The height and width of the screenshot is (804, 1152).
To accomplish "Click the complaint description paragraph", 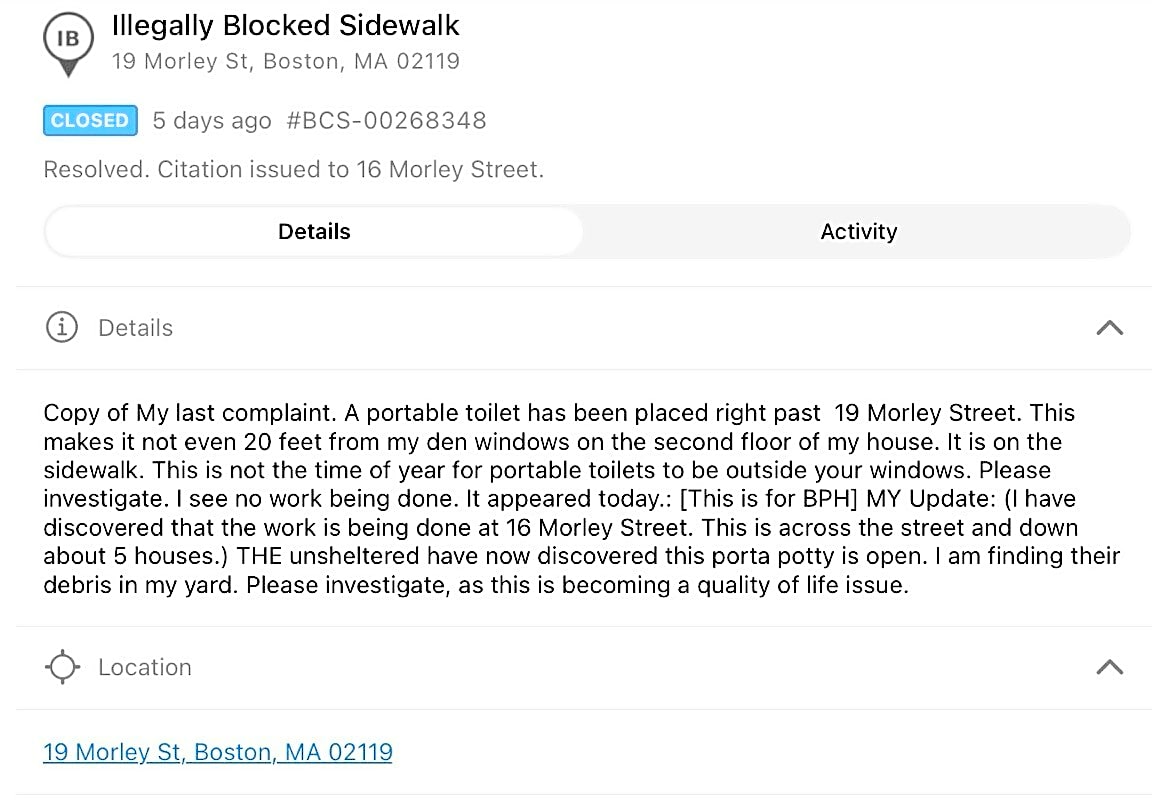I will pyautogui.click(x=581, y=498).
